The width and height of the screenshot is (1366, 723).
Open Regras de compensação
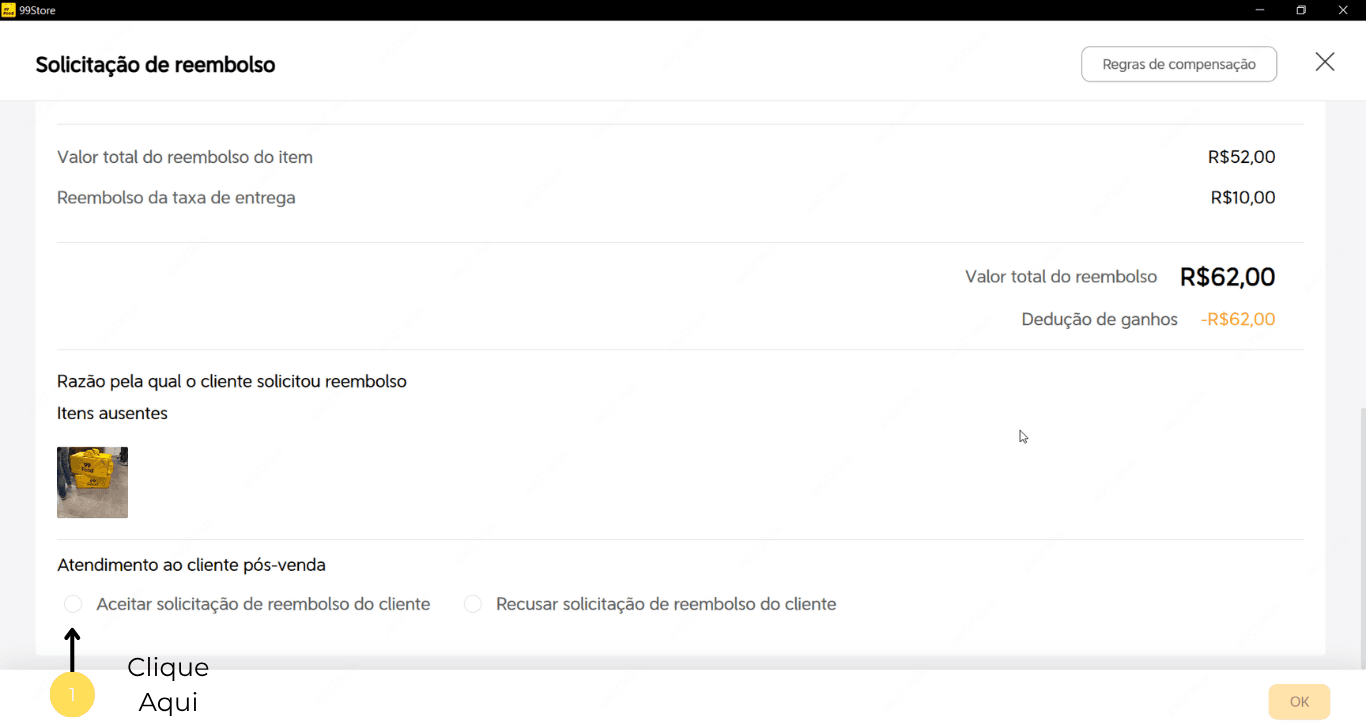tap(1178, 64)
